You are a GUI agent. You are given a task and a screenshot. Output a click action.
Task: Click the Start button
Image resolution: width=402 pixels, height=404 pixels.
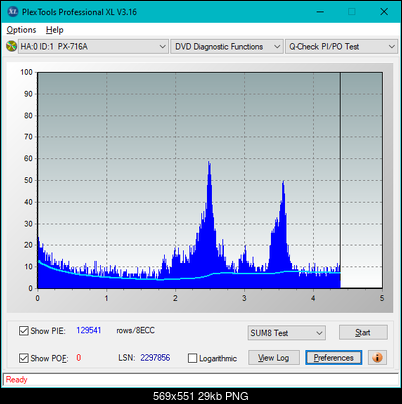363,332
